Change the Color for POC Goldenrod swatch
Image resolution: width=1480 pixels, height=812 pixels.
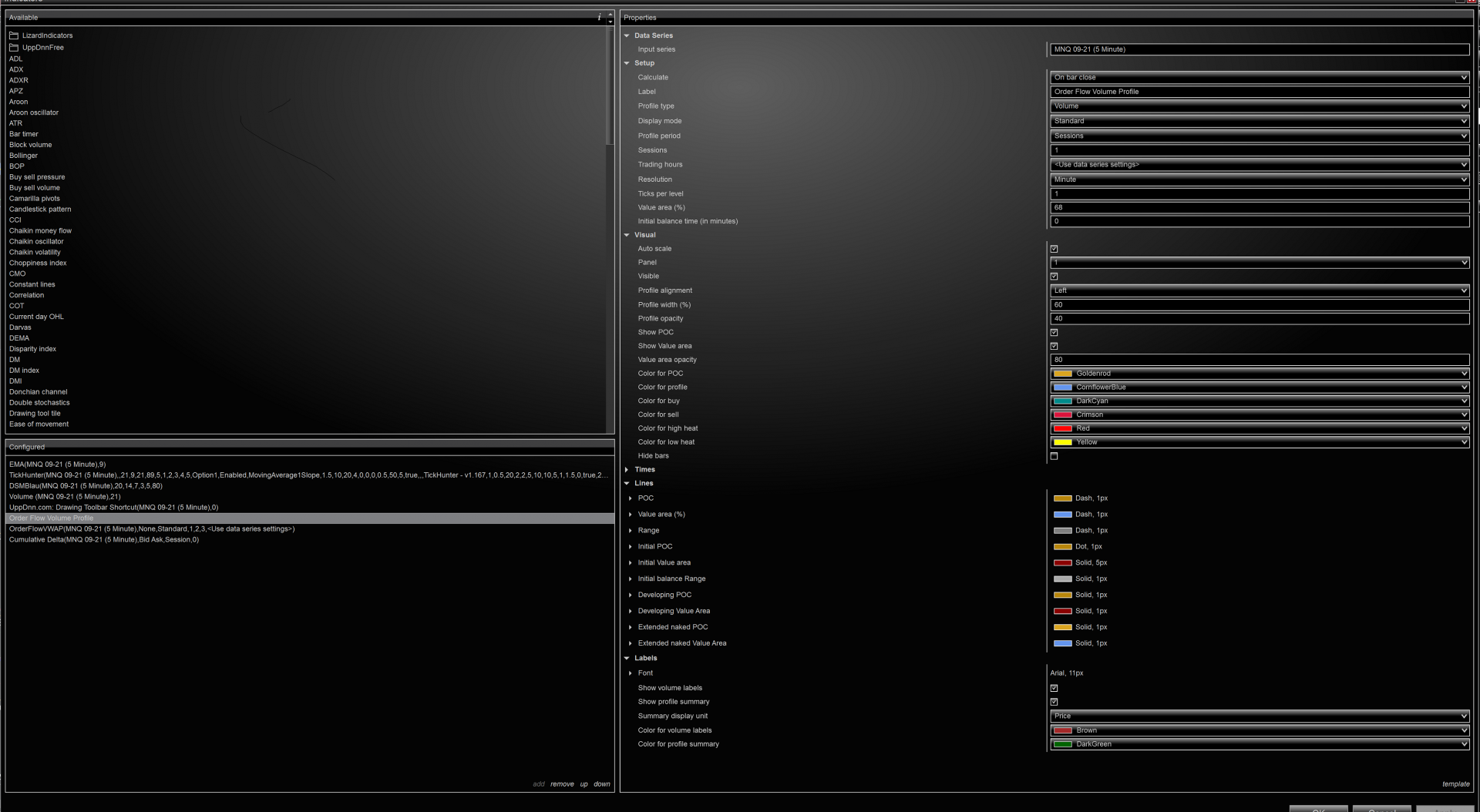[1063, 374]
